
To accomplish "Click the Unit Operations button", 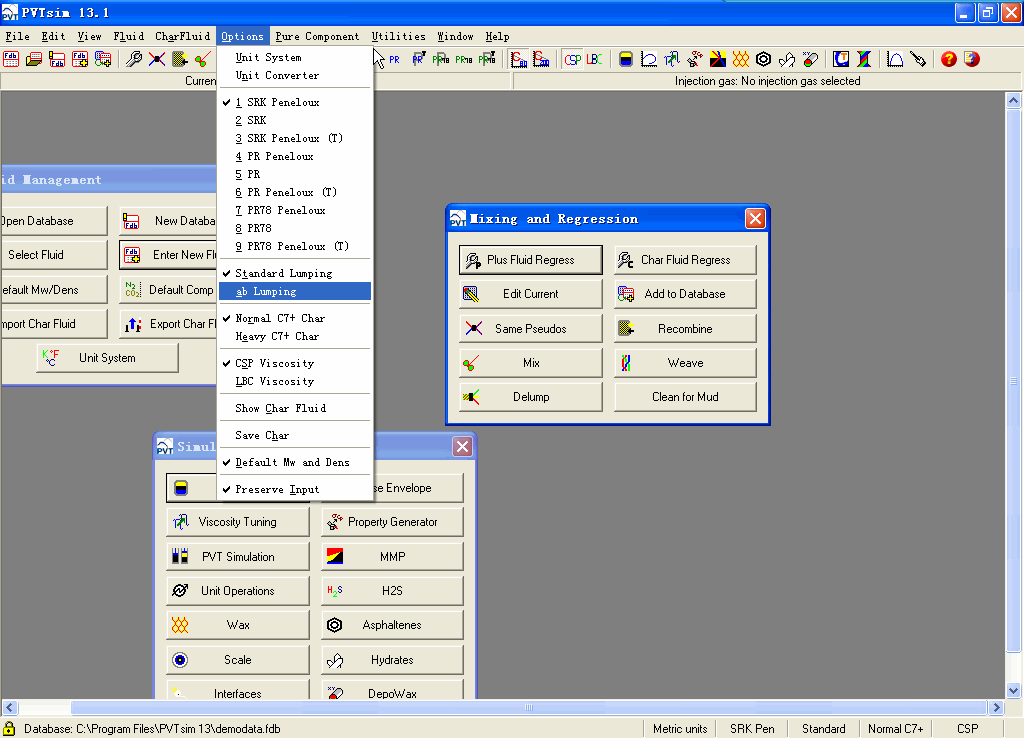I will coord(238,591).
